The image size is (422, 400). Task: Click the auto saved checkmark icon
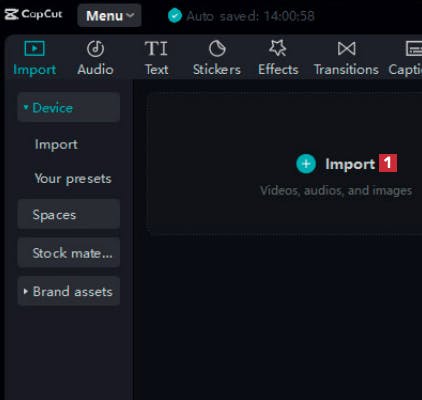click(x=175, y=16)
